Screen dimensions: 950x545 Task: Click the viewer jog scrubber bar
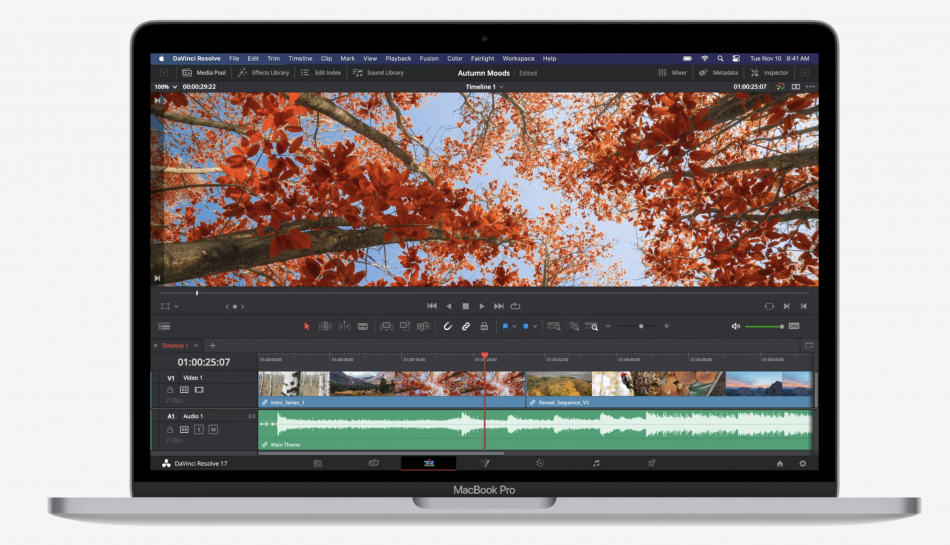pyautogui.click(x=485, y=293)
